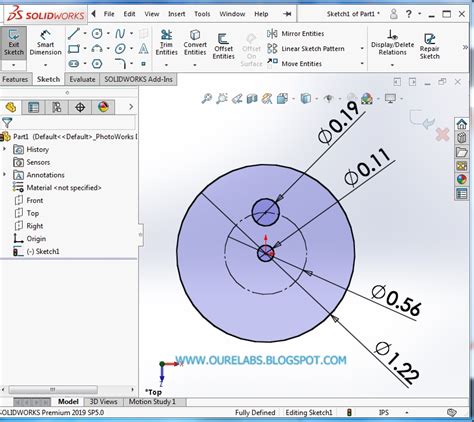
Task: Select the Sketch Text tool
Action: click(143, 49)
